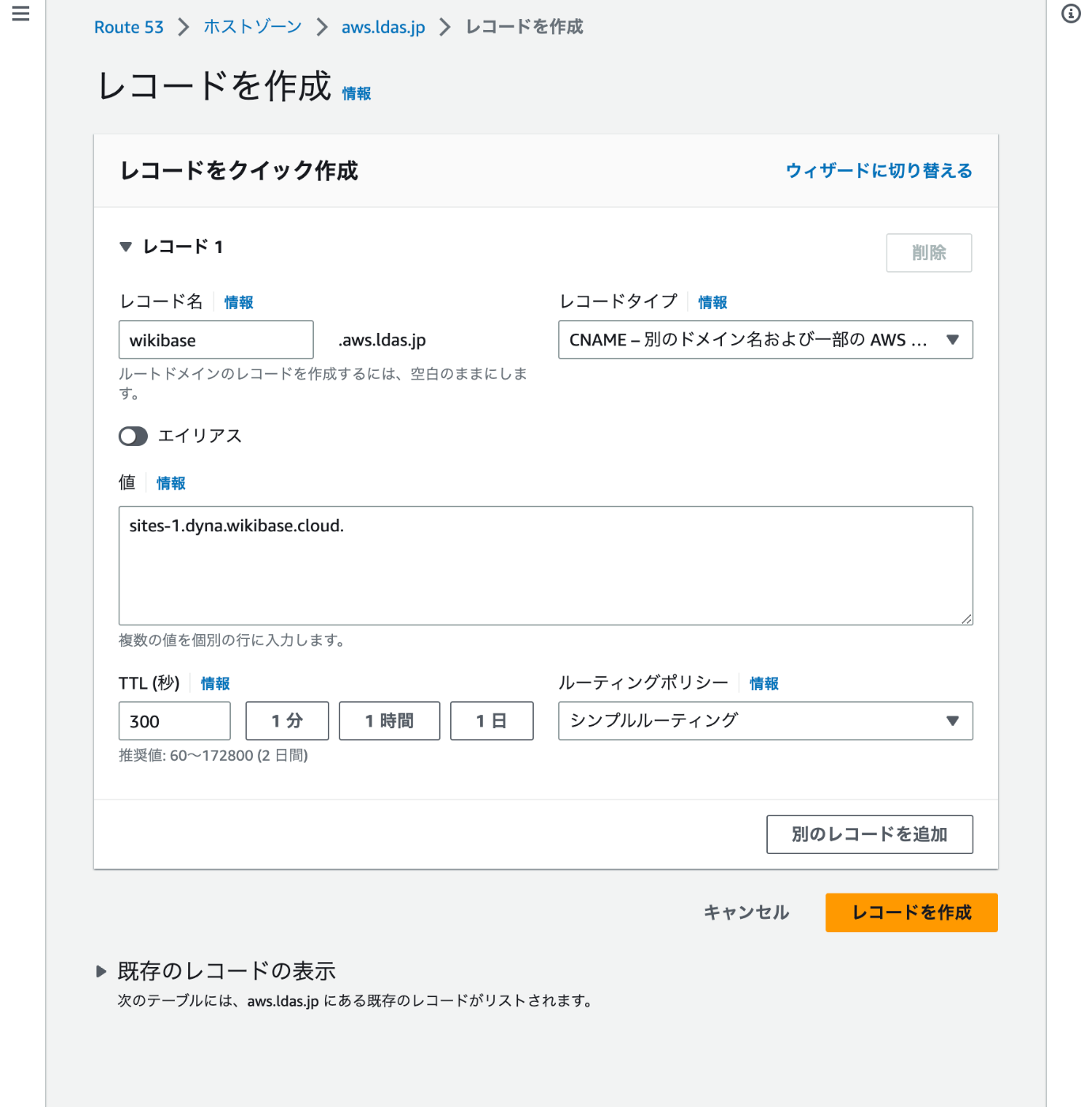Expand 既存のレコードの表示 section

click(x=101, y=971)
